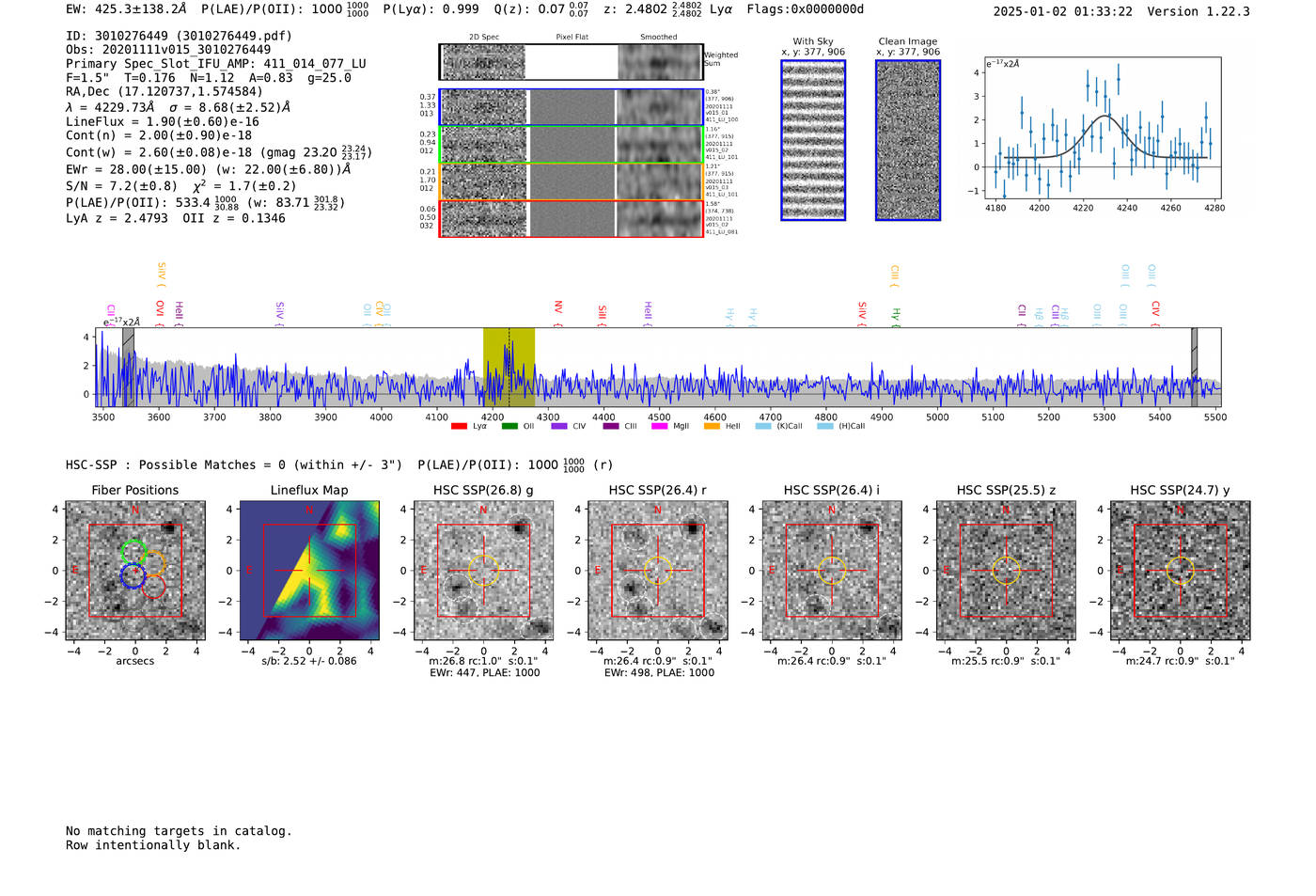Click the With Sky cutout image

[x=813, y=140]
